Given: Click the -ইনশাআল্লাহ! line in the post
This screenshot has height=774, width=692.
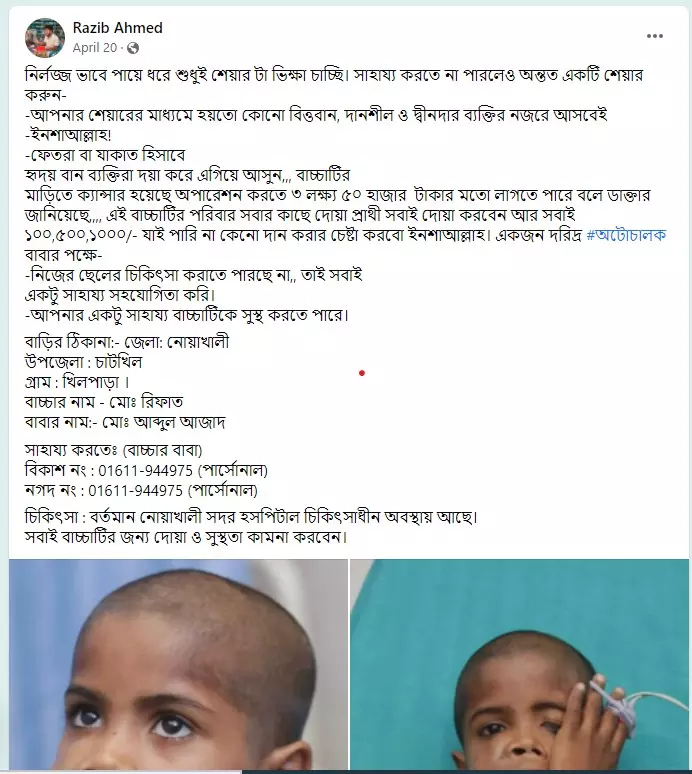Looking at the screenshot, I should 68,135.
